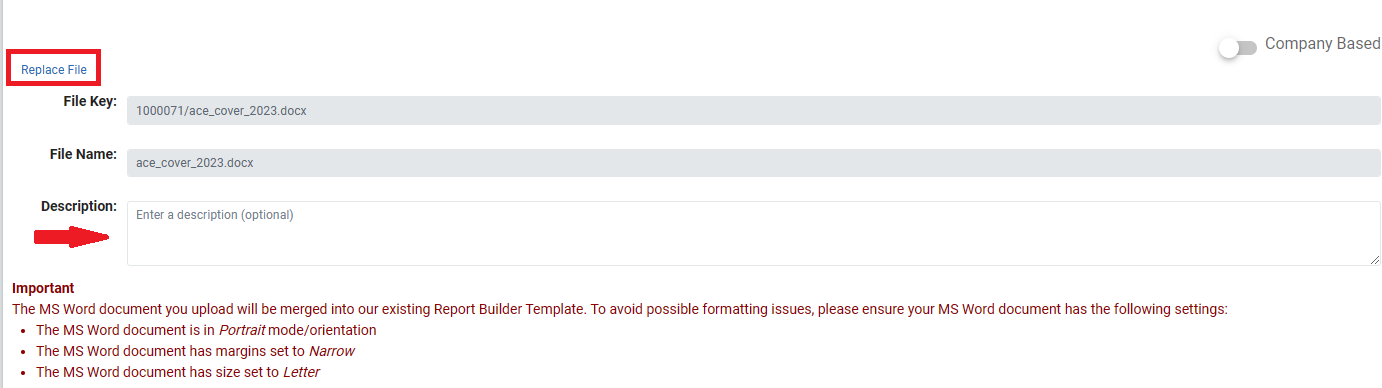Image resolution: width=1382 pixels, height=388 pixels.
Task: Click the 'Report Builder Template' text in notice
Action: pyautogui.click(x=508, y=309)
